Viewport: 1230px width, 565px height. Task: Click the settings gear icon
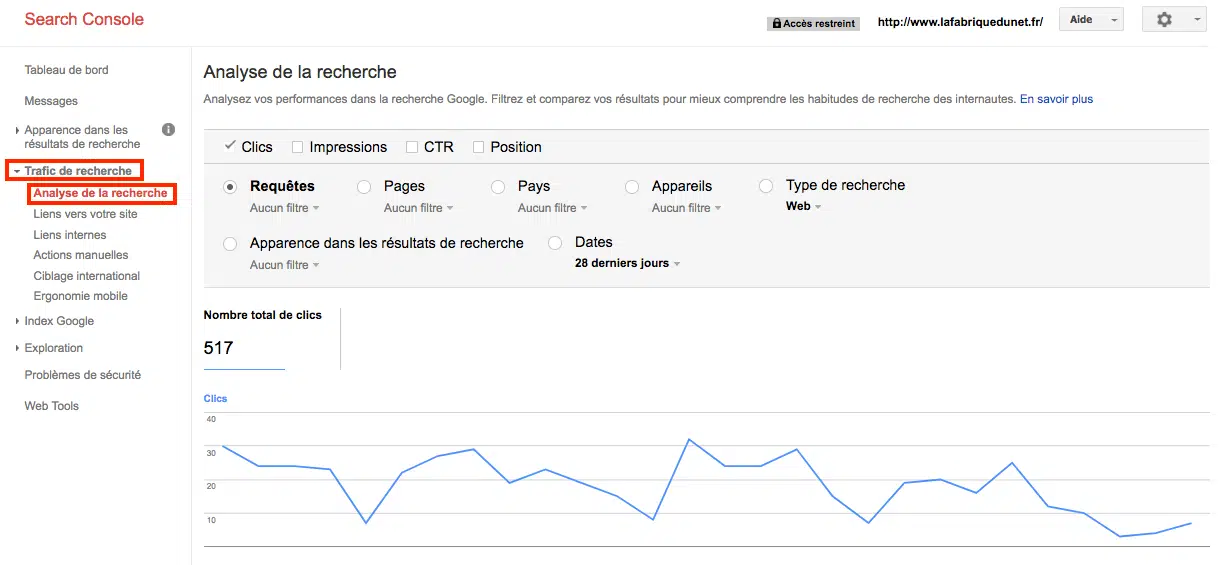pyautogui.click(x=1164, y=20)
